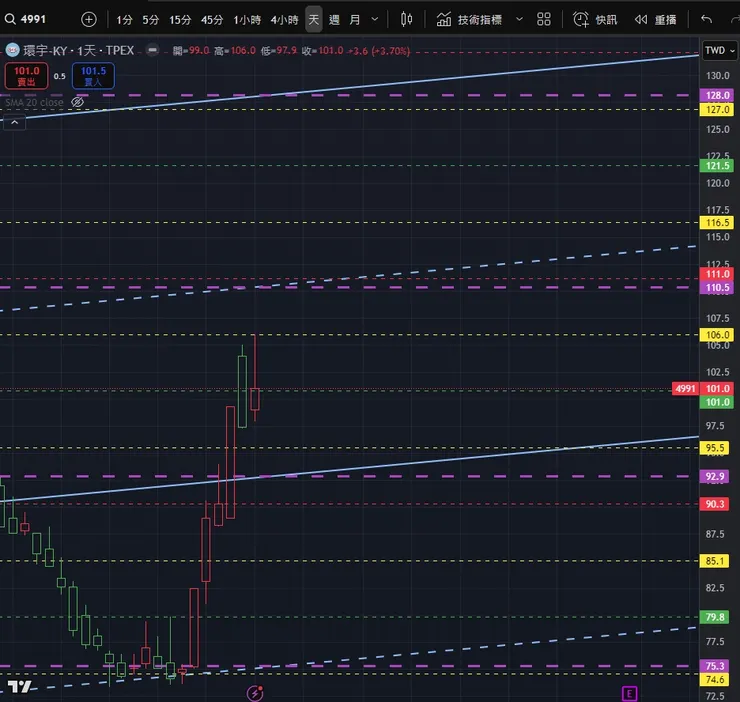Screen dimensions: 740x702
Task: Click the undo arrow
Action: (706, 19)
